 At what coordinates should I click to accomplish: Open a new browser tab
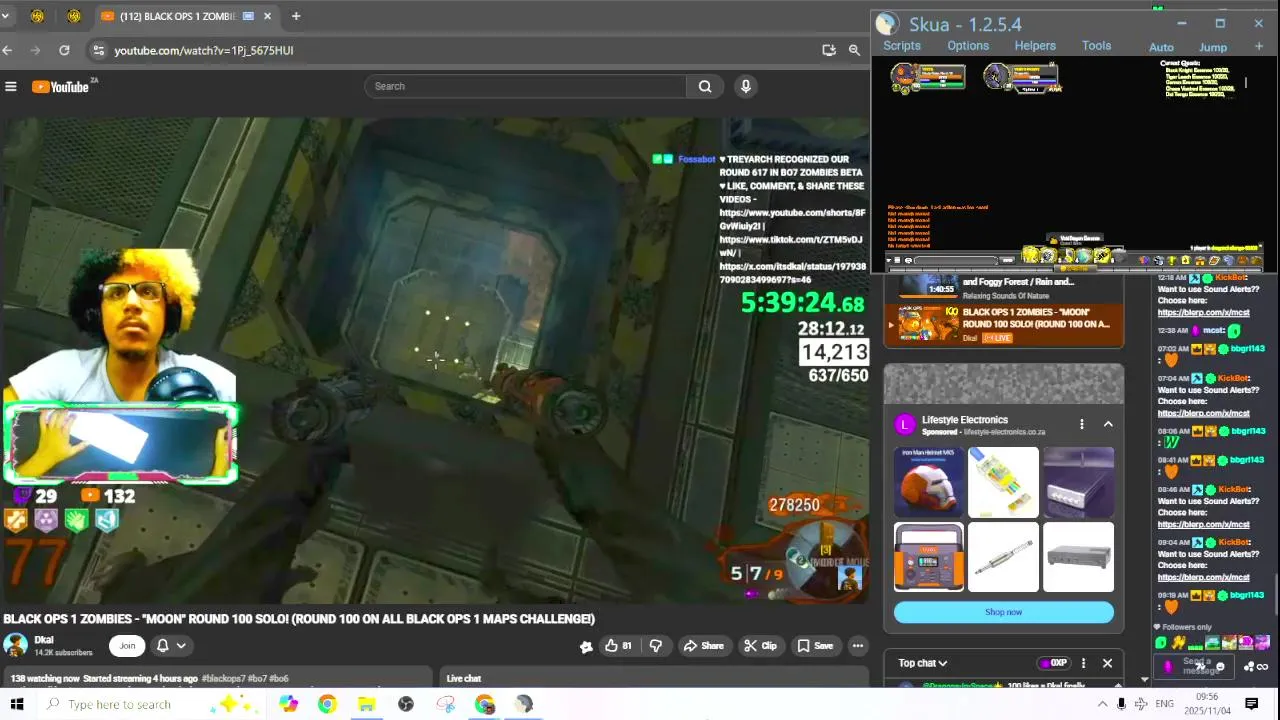click(x=296, y=16)
